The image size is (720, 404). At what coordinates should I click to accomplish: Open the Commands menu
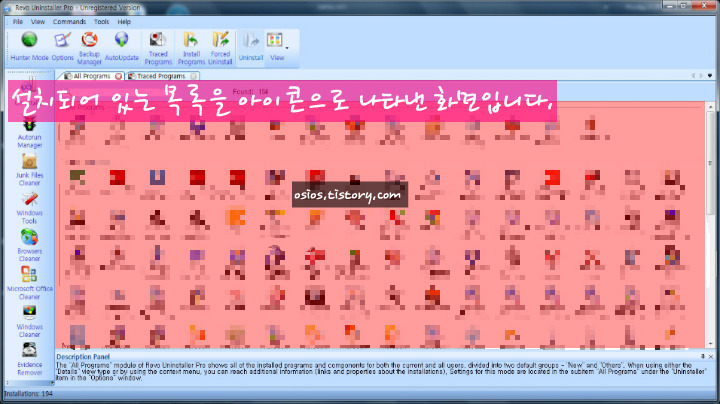(x=69, y=22)
